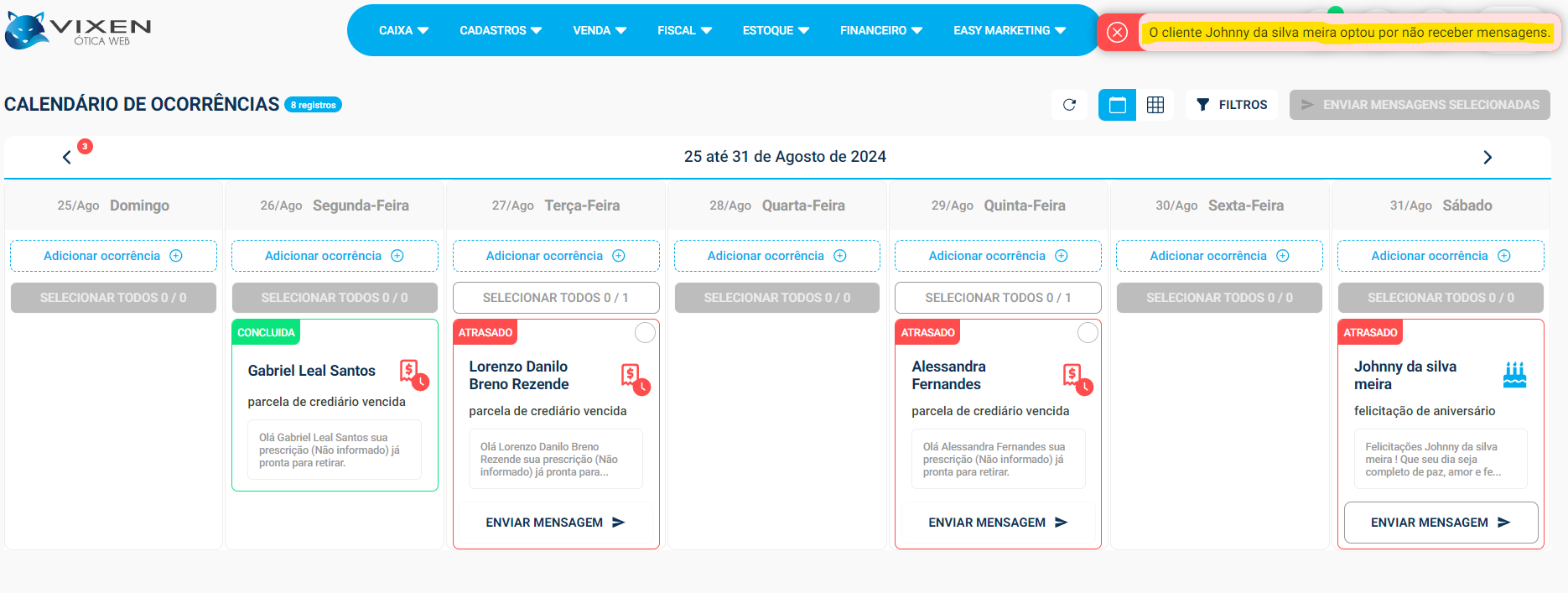The height and width of the screenshot is (593, 1568).
Task: Add occurrence on Quarta-Feira 28/Ago
Action: (x=776, y=256)
